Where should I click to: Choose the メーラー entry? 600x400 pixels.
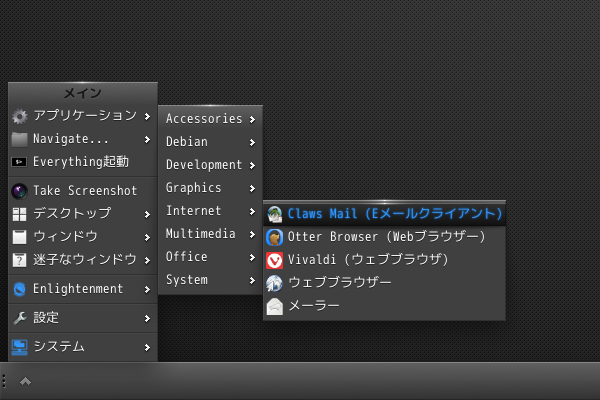(x=384, y=306)
